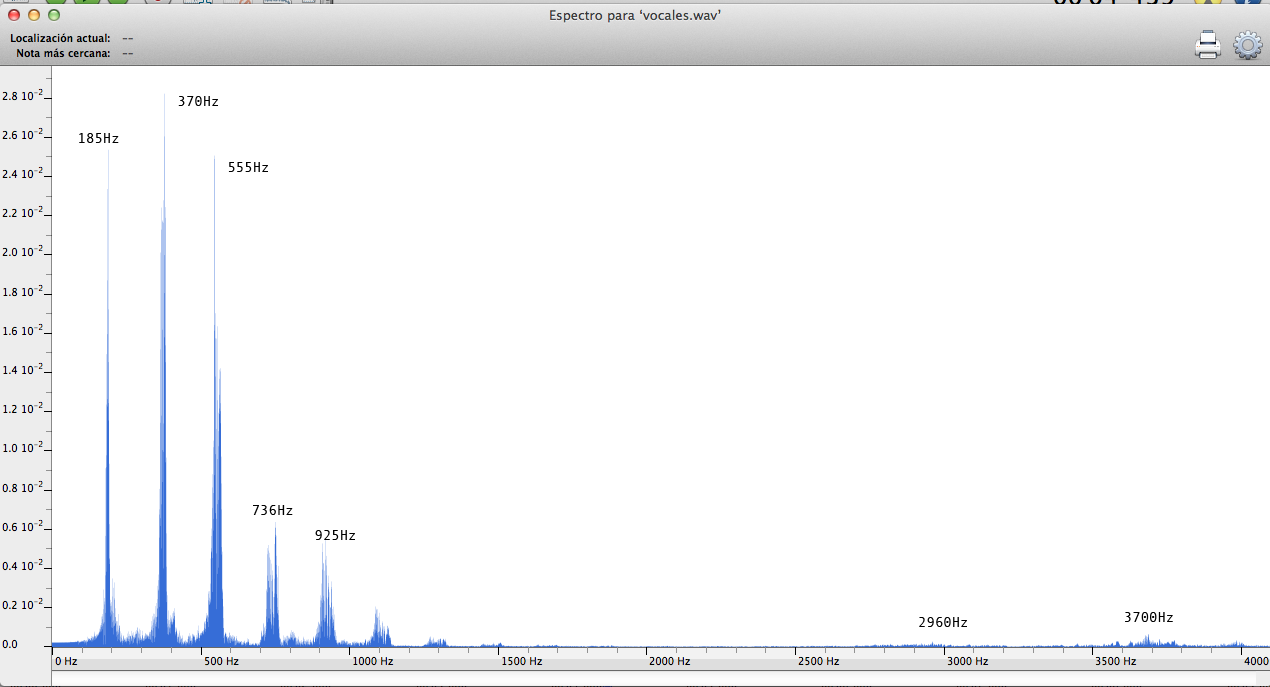Minimize the window using the yellow button
Image resolution: width=1270 pixels, height=687 pixels.
(33, 15)
